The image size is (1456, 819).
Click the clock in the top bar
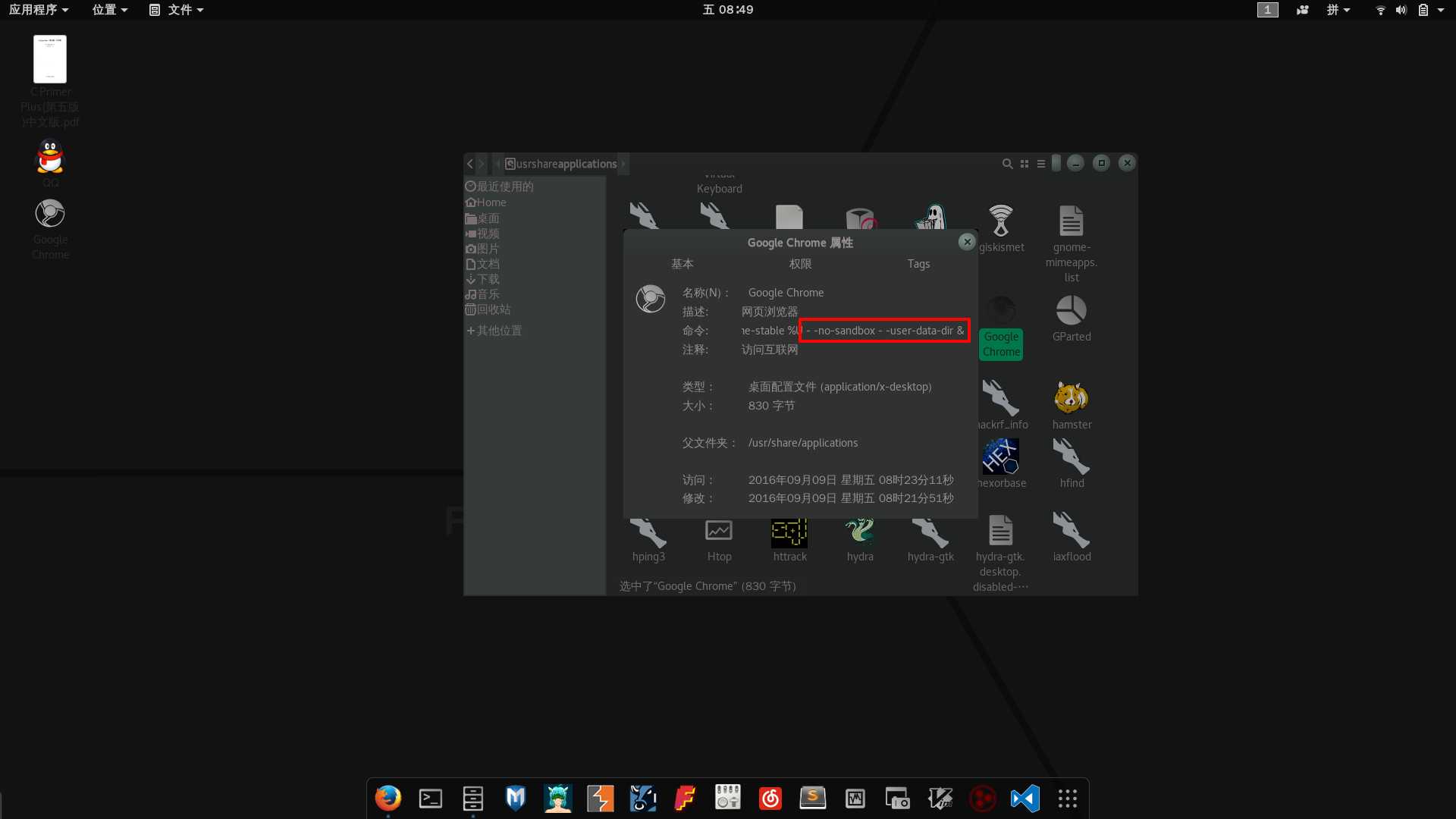[728, 10]
